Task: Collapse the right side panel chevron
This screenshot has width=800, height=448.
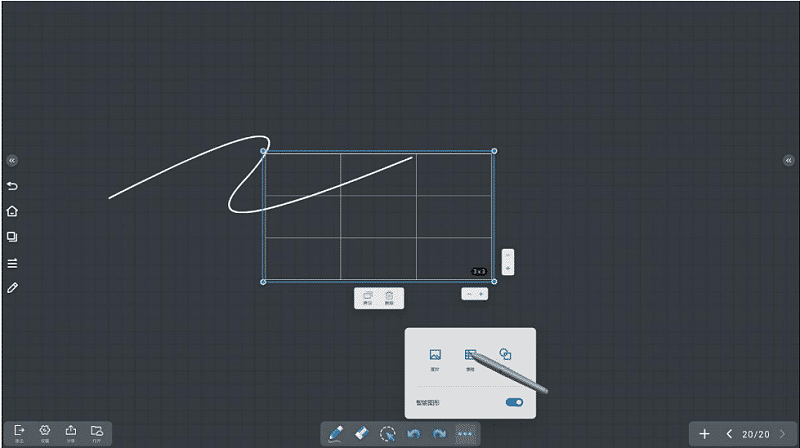Action: [x=788, y=160]
